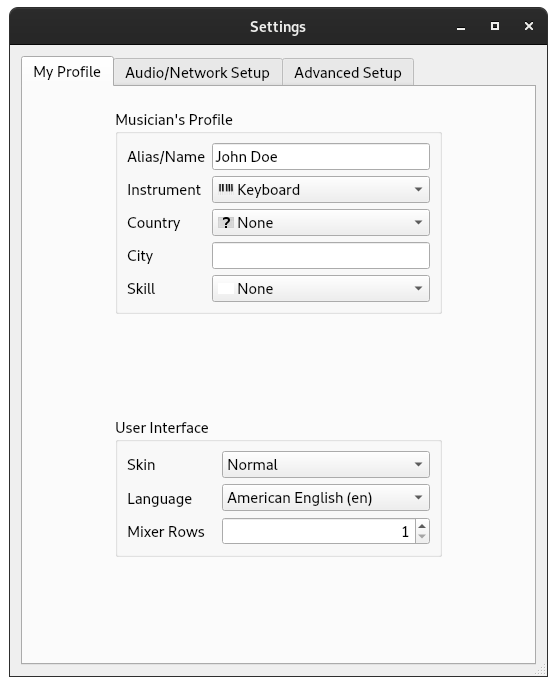The width and height of the screenshot is (557, 686).
Task: Click the keyboard icon in the Instrument combo box
Action: [x=226, y=189]
